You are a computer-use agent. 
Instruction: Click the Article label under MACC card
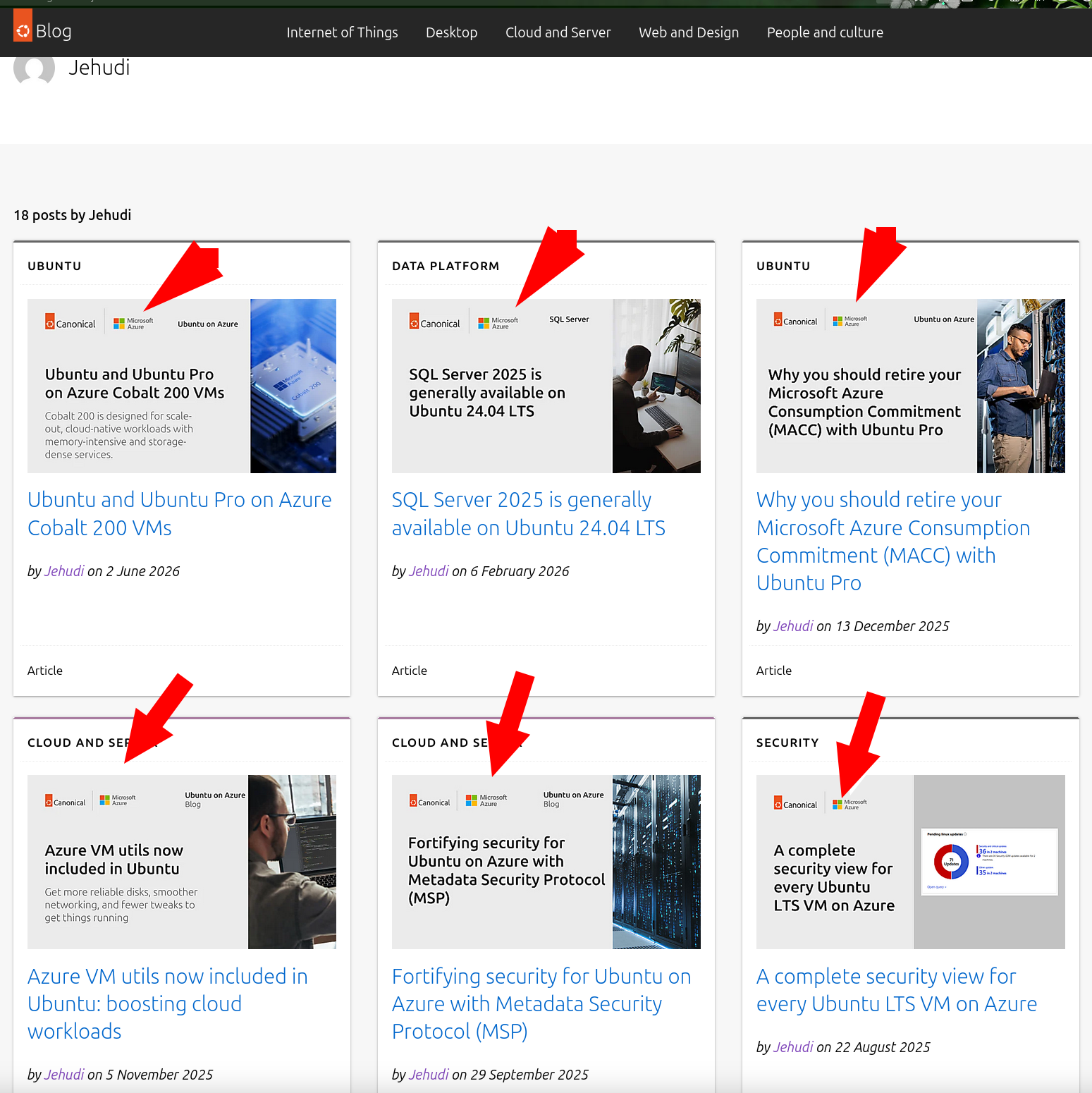click(774, 671)
